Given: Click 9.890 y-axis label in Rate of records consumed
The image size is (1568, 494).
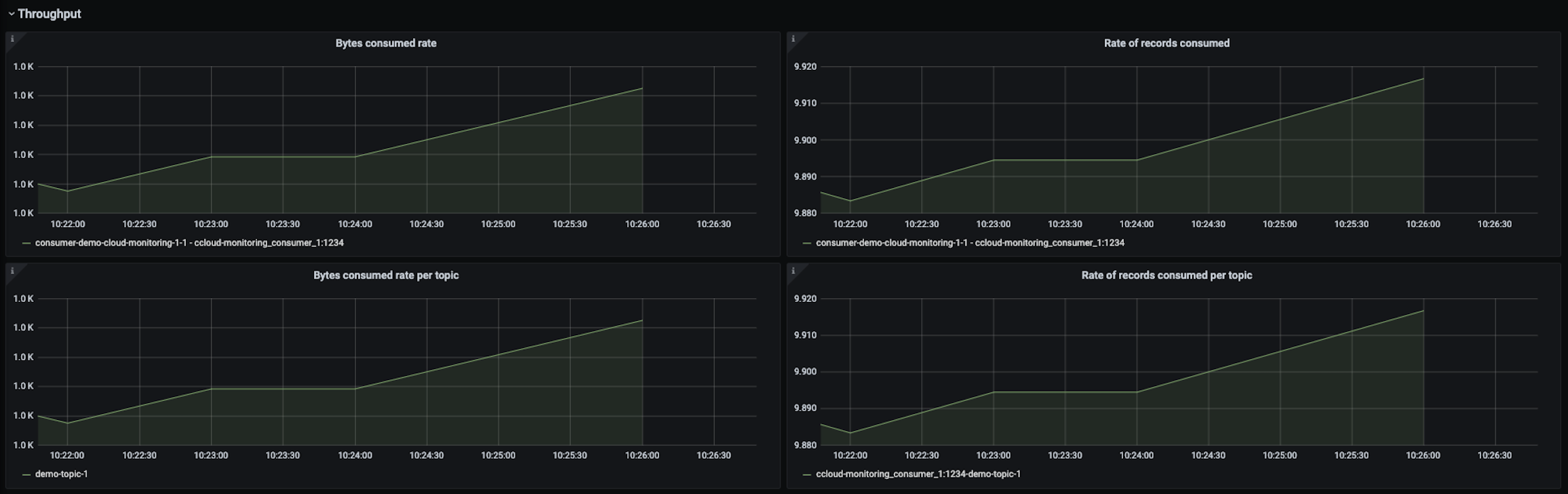Looking at the screenshot, I should 805,176.
